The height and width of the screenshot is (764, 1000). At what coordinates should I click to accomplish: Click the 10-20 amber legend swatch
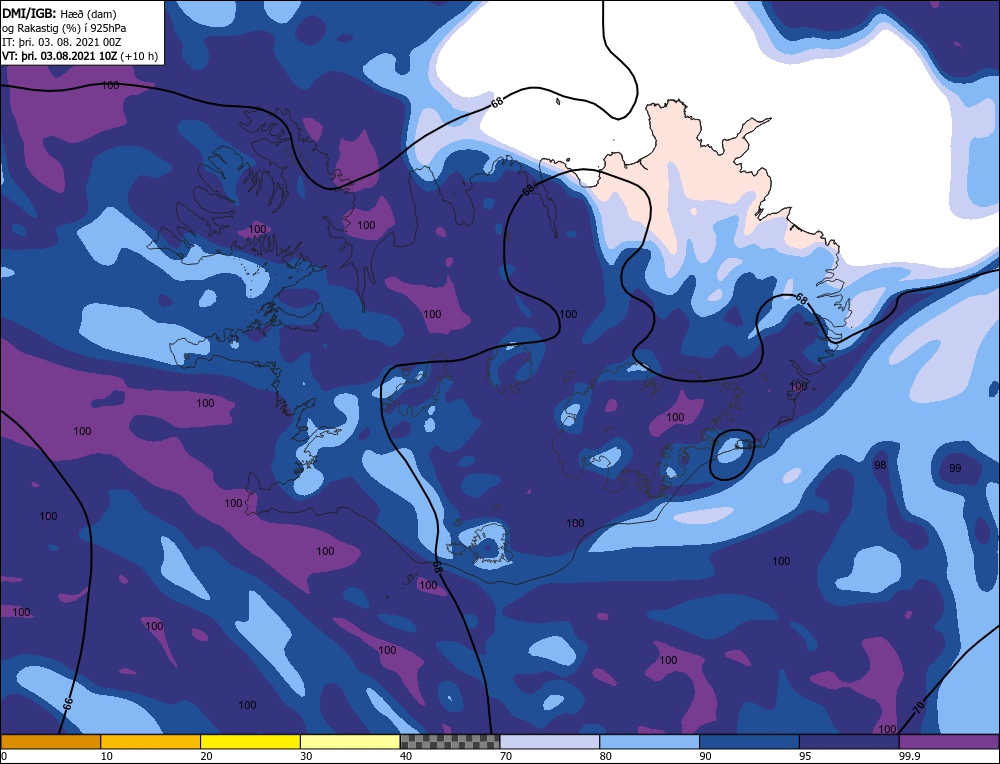click(x=151, y=742)
